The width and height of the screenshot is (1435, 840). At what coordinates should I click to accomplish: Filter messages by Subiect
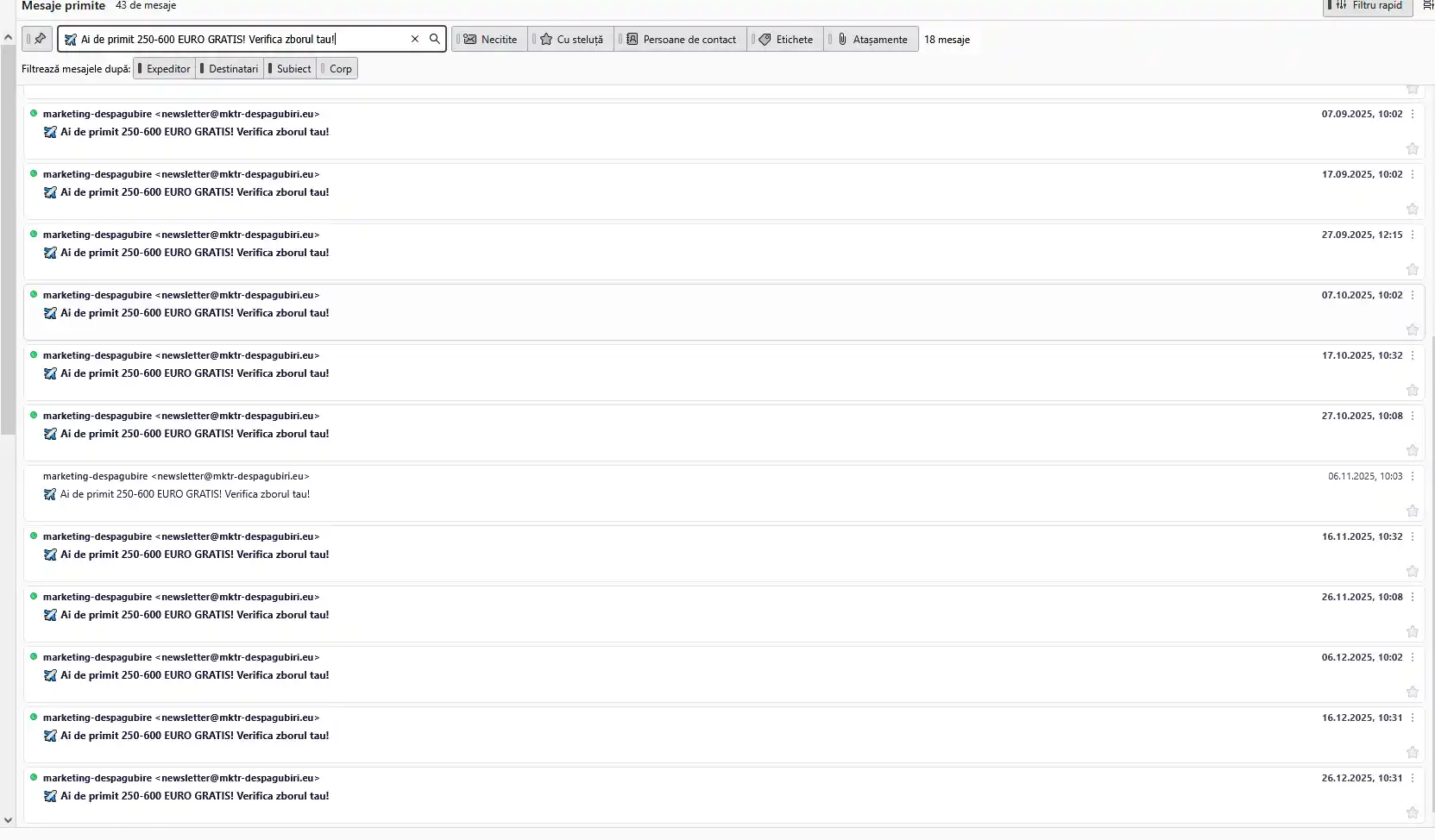(291, 69)
